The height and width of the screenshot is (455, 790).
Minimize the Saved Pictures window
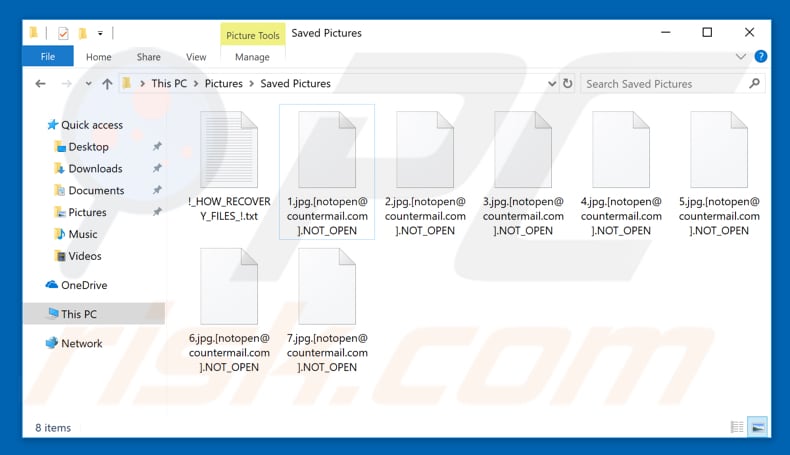[666, 32]
